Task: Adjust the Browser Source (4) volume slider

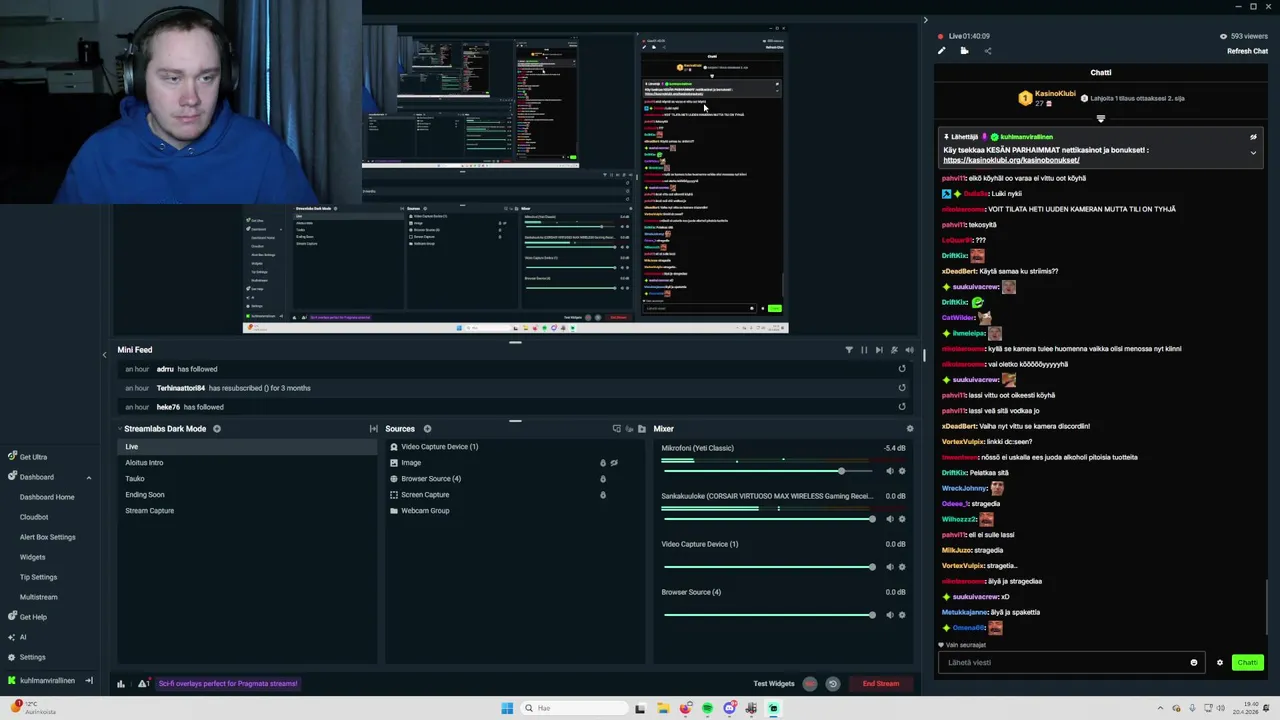Action: [x=768, y=615]
